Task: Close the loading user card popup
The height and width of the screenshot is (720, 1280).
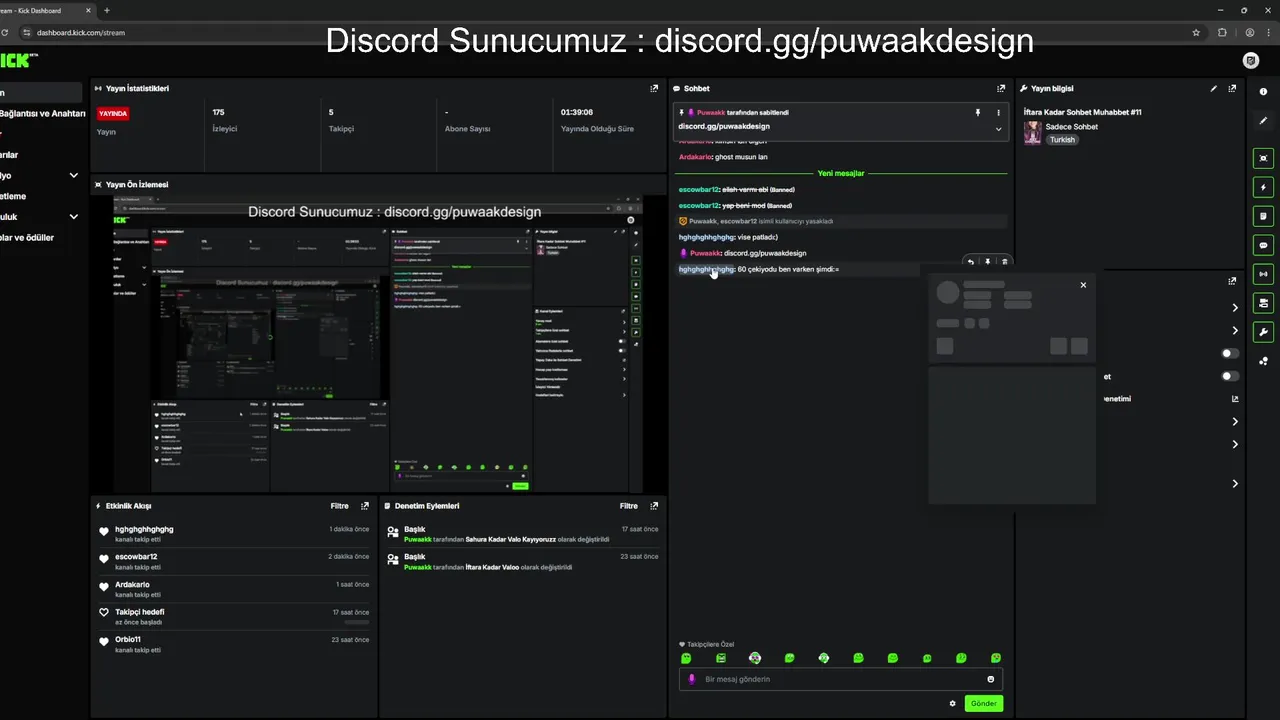Action: [x=1083, y=285]
